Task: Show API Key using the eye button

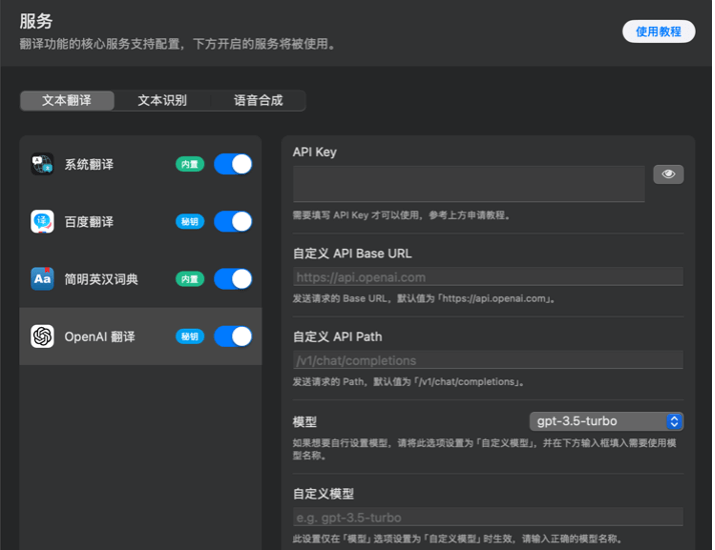Action: click(668, 174)
